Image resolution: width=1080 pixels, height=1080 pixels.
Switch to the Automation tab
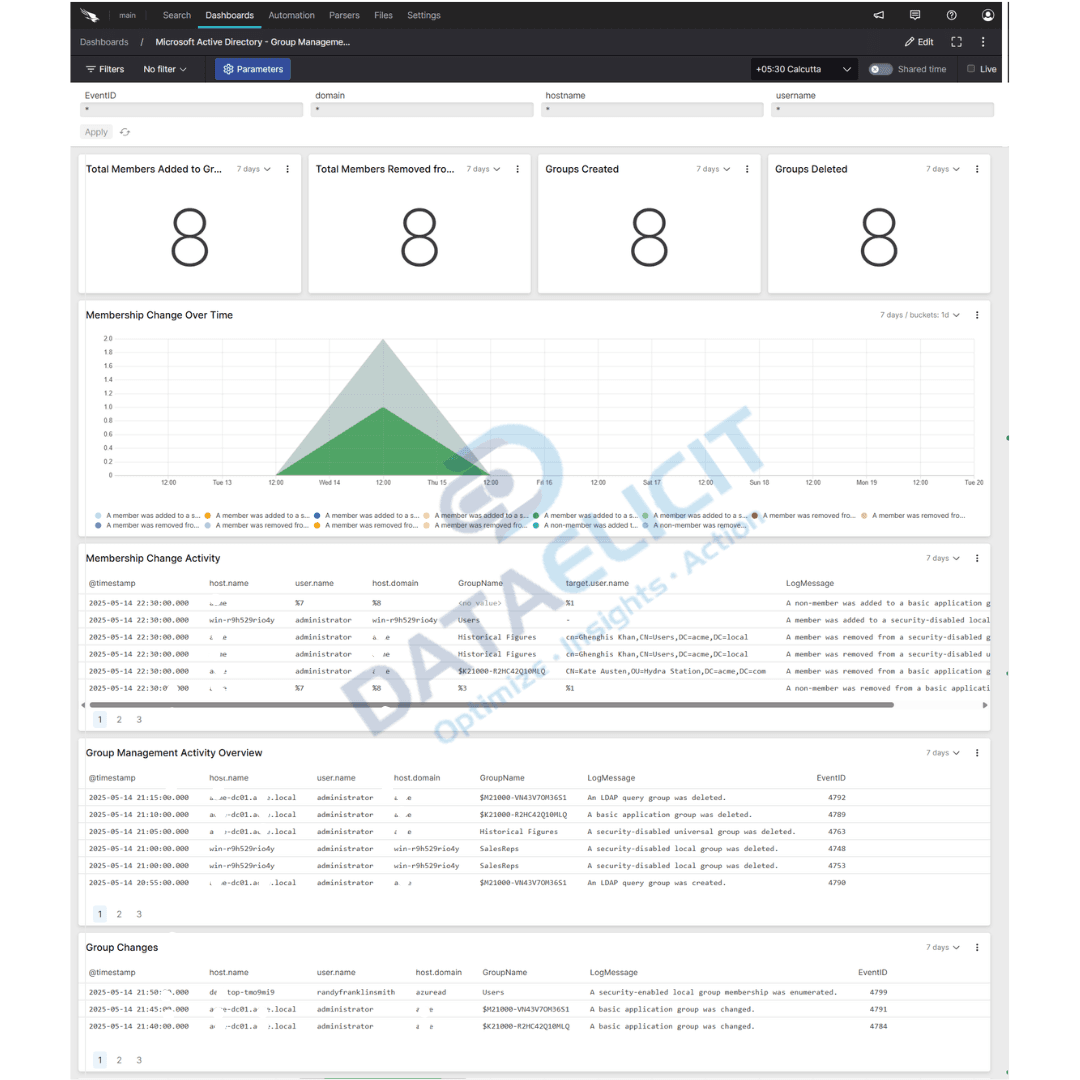coord(291,15)
